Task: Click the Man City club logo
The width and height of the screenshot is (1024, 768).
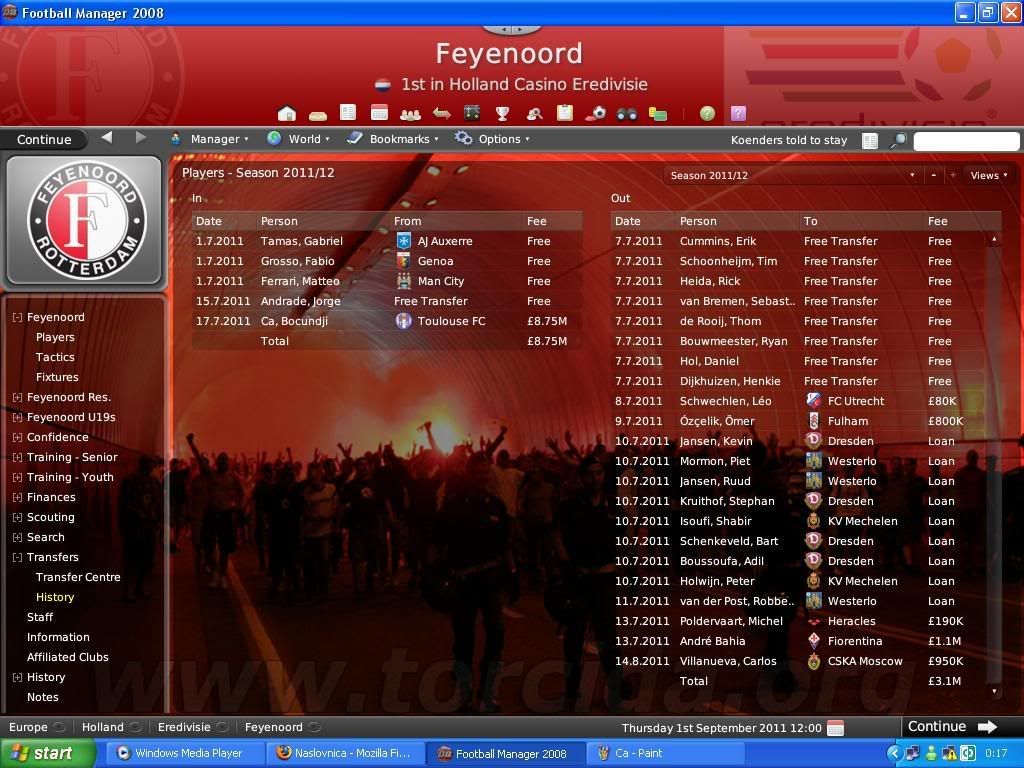Action: click(404, 281)
